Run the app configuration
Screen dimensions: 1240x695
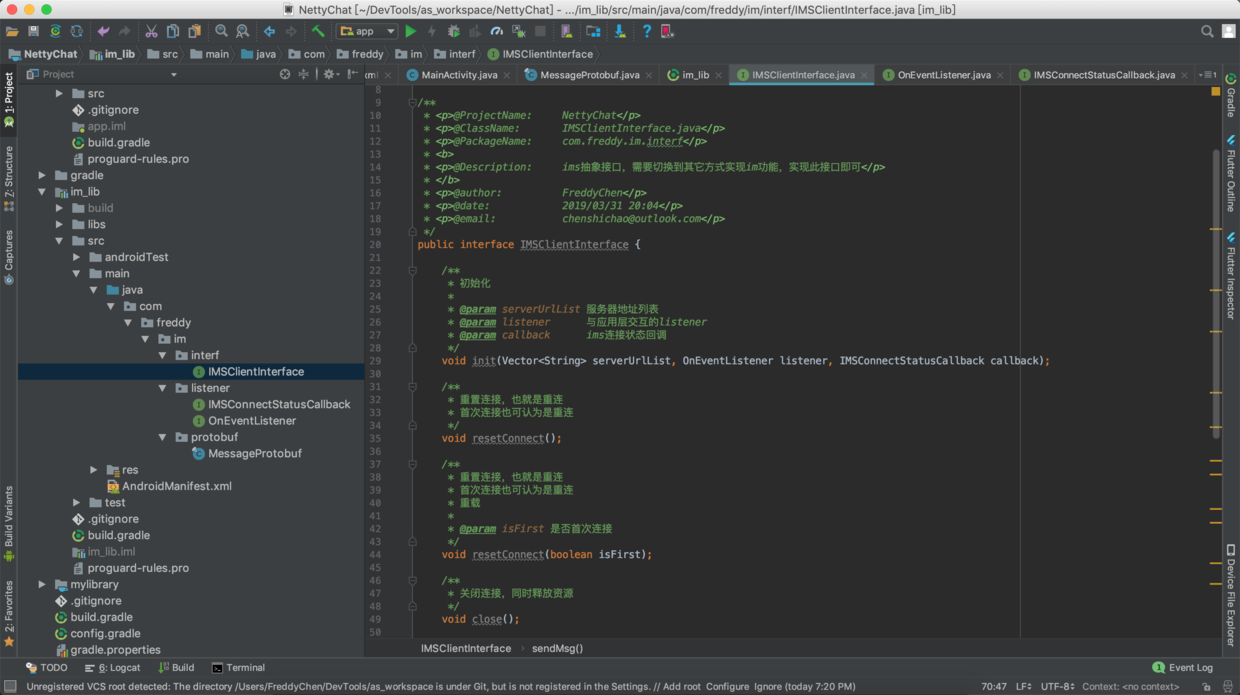[x=410, y=31]
